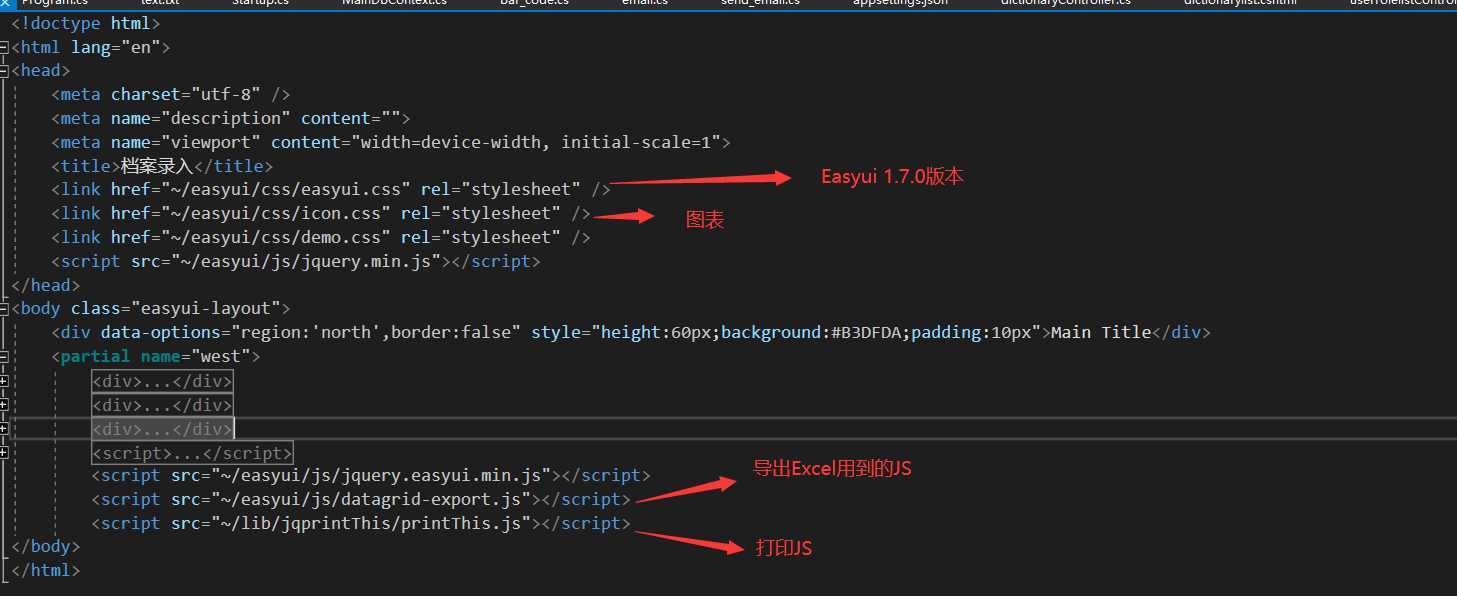Switch to the email.cs tab
Viewport: 1457px width, 596px height.
644,3
